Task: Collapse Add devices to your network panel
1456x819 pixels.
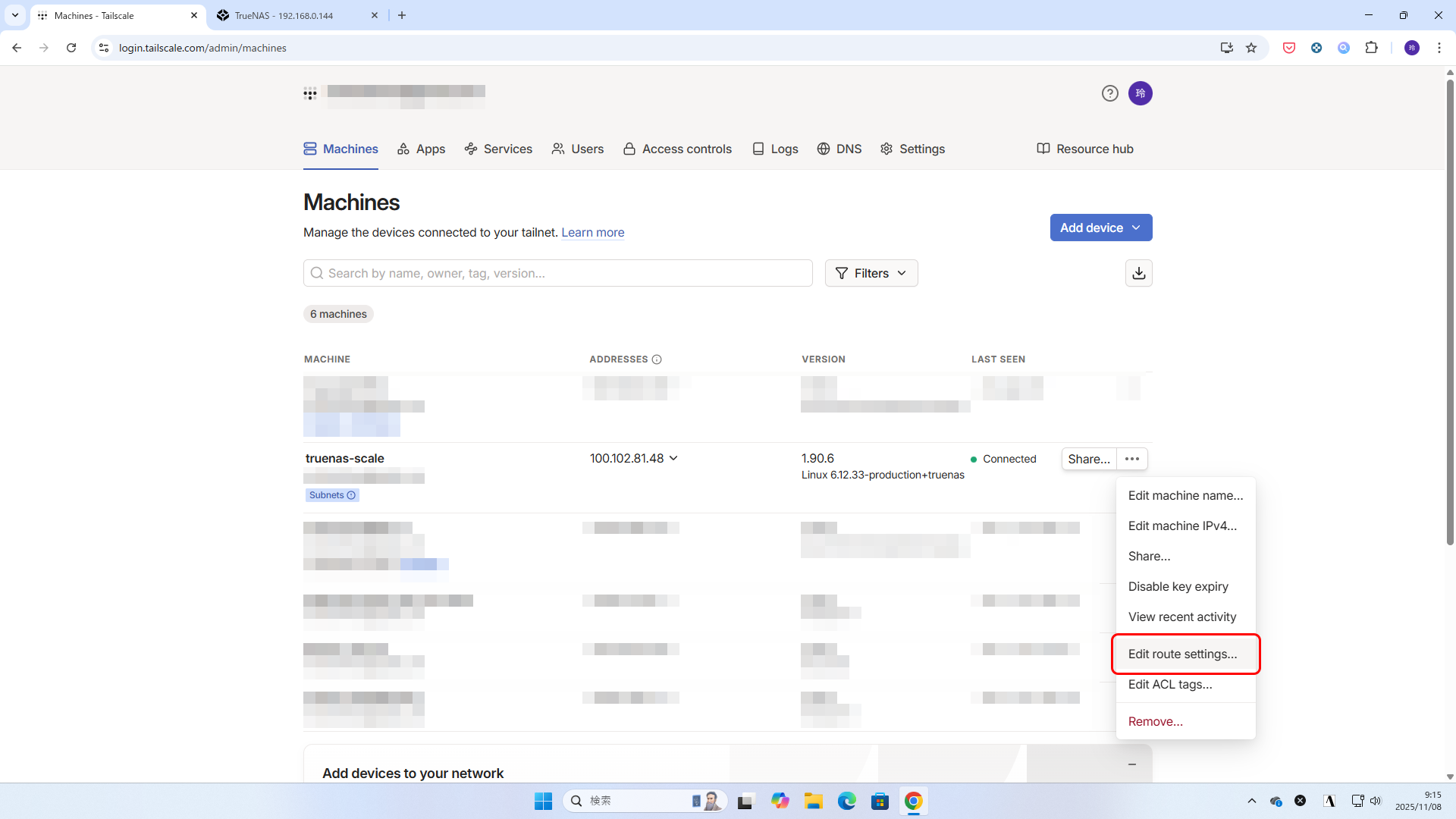Action: point(1131,764)
